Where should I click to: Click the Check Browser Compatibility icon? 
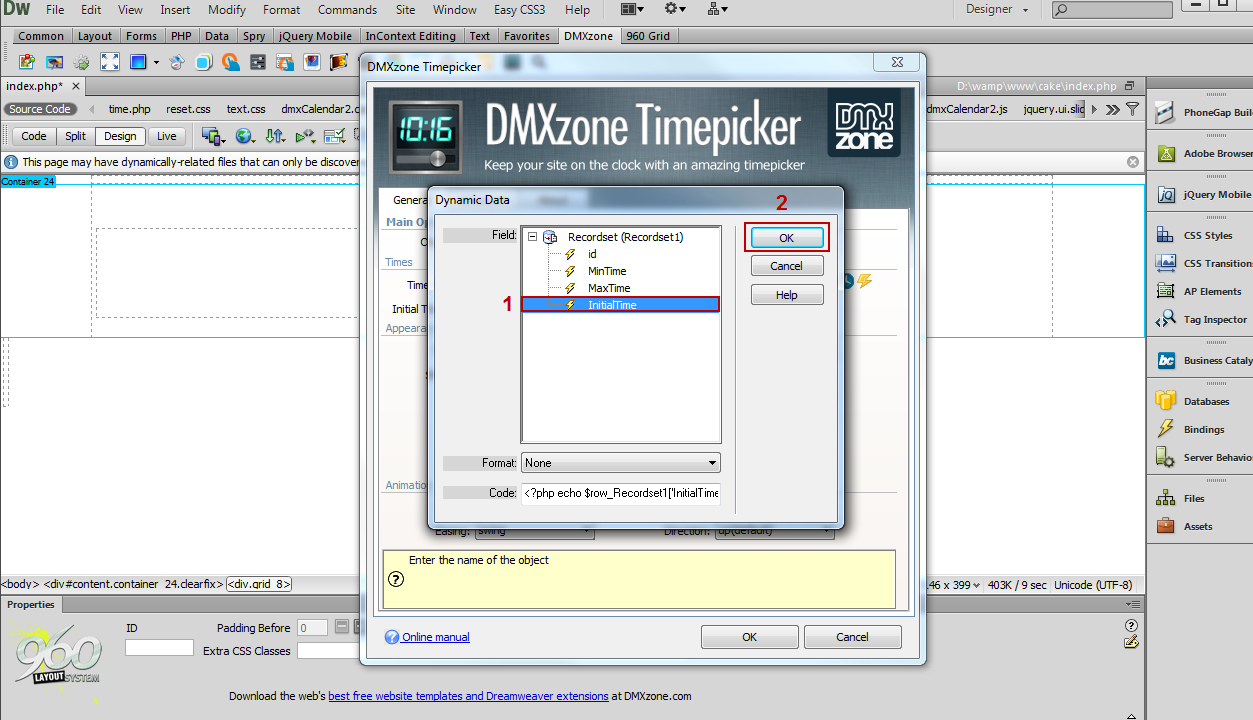click(335, 136)
